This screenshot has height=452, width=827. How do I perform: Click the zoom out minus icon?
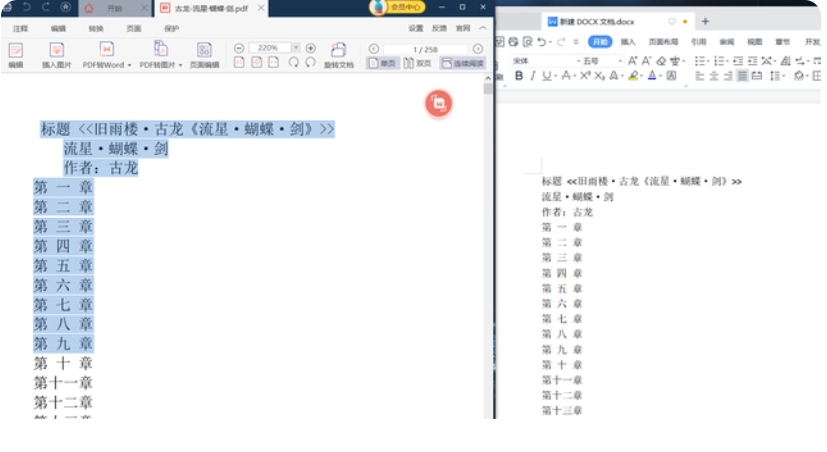(239, 48)
